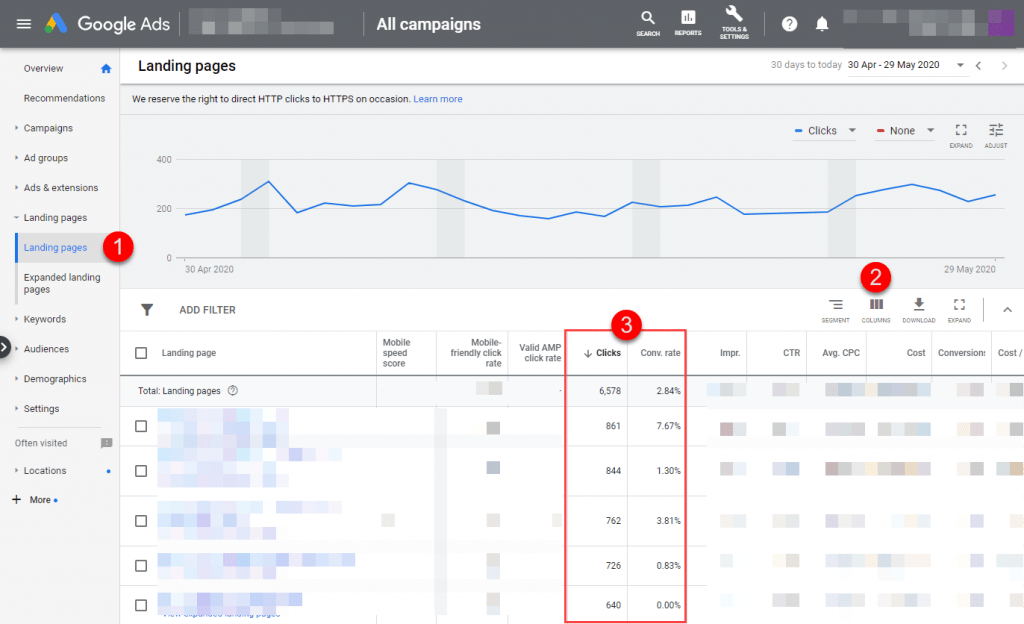Screen dimensions: 1024x624
Task: Open the hamburger main menu
Action: 24,24
